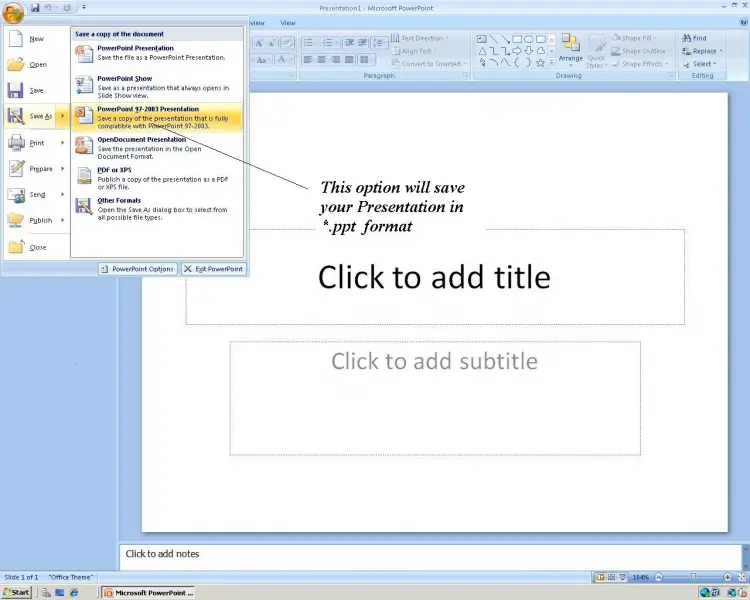
Task: Click the Justify alignment icon
Action: point(350,60)
